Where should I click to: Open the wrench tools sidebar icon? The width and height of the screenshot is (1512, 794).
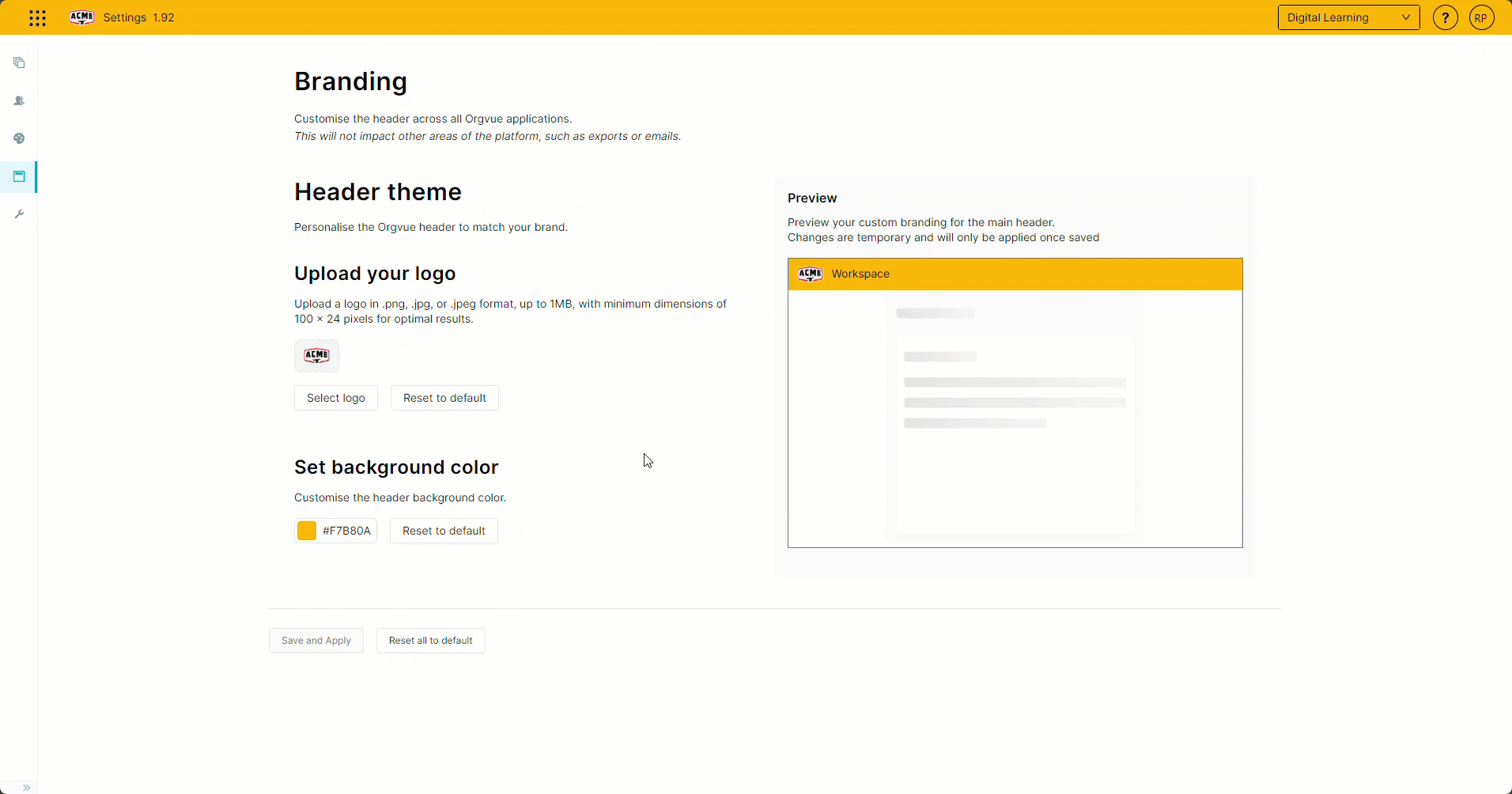tap(19, 214)
